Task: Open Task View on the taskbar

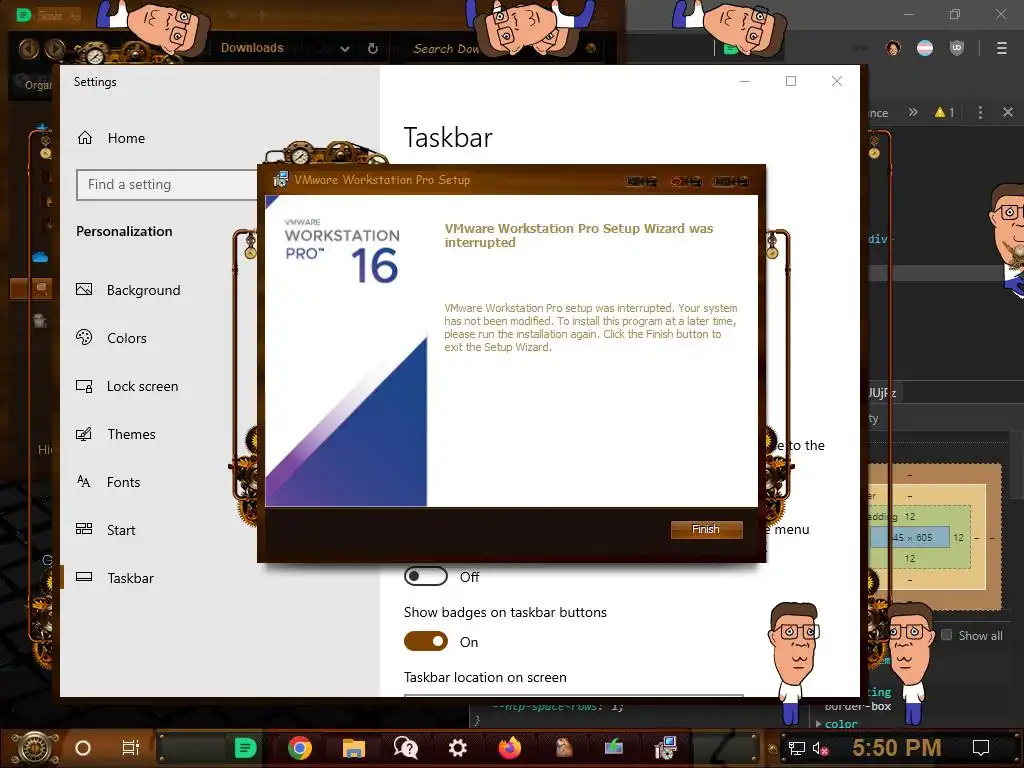Action: coord(131,748)
